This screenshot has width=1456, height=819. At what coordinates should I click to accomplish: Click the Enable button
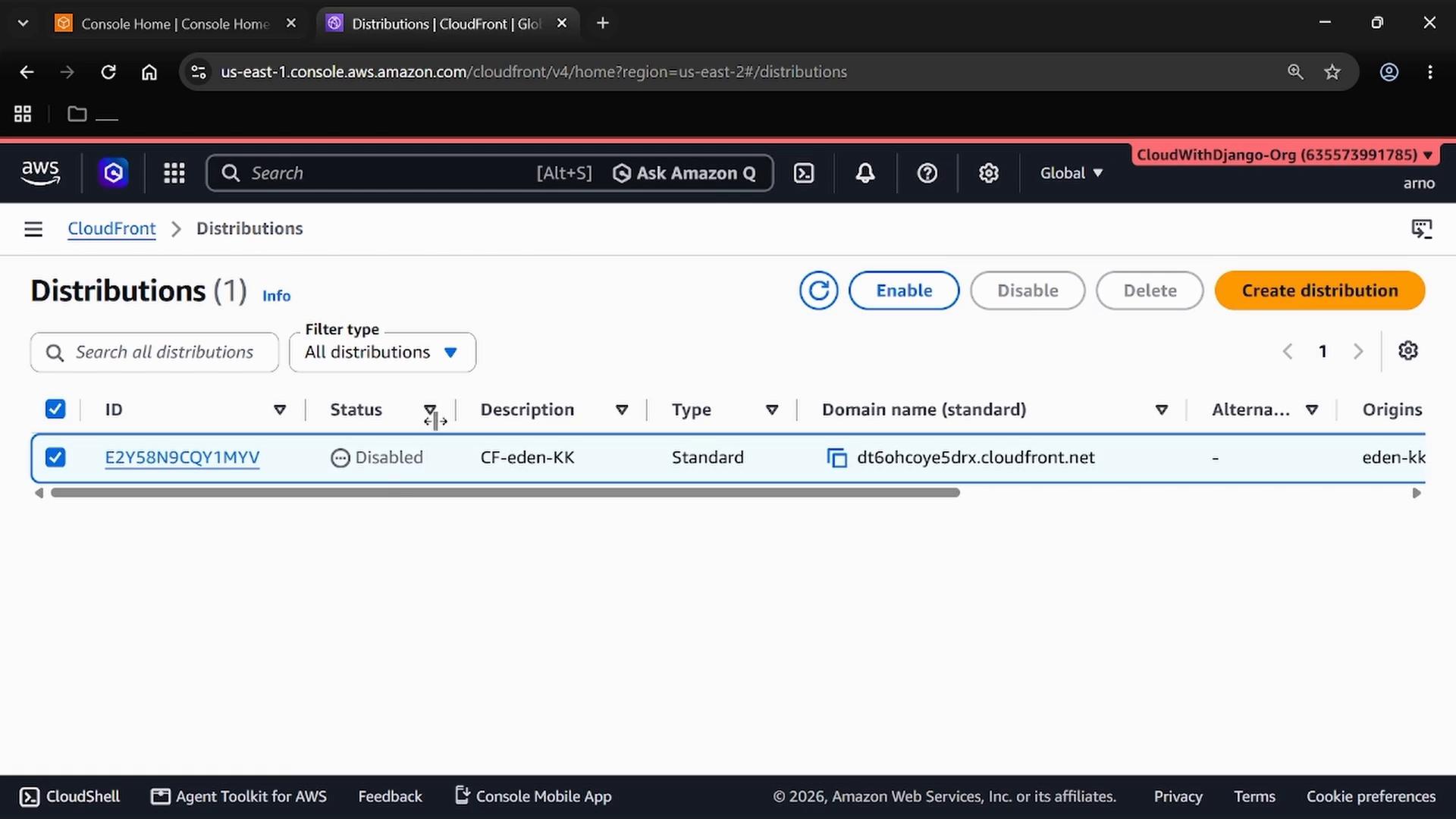[x=904, y=290]
